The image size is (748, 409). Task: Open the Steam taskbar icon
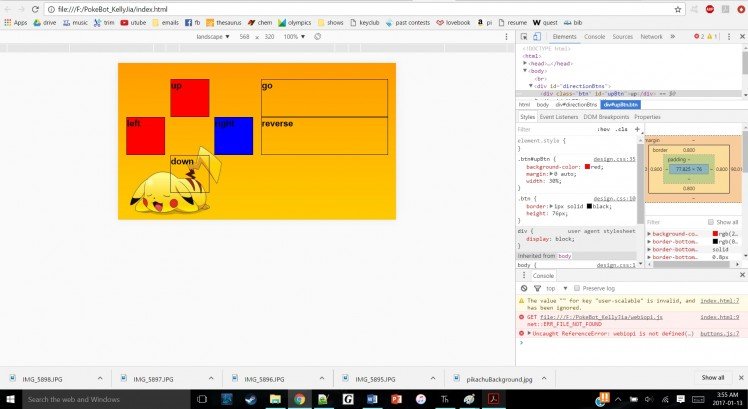tap(250, 399)
